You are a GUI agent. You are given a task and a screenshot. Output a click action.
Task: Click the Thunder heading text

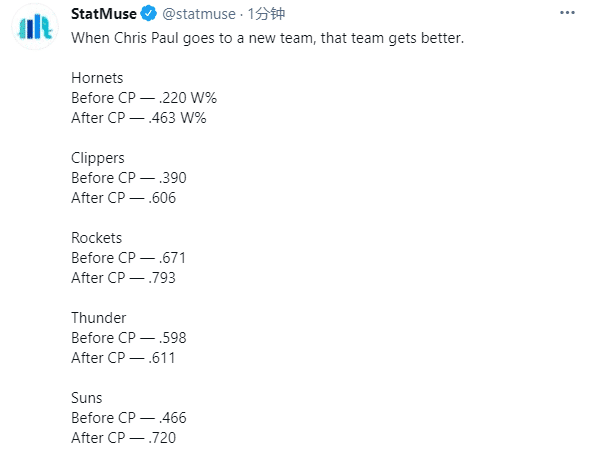coord(98,318)
